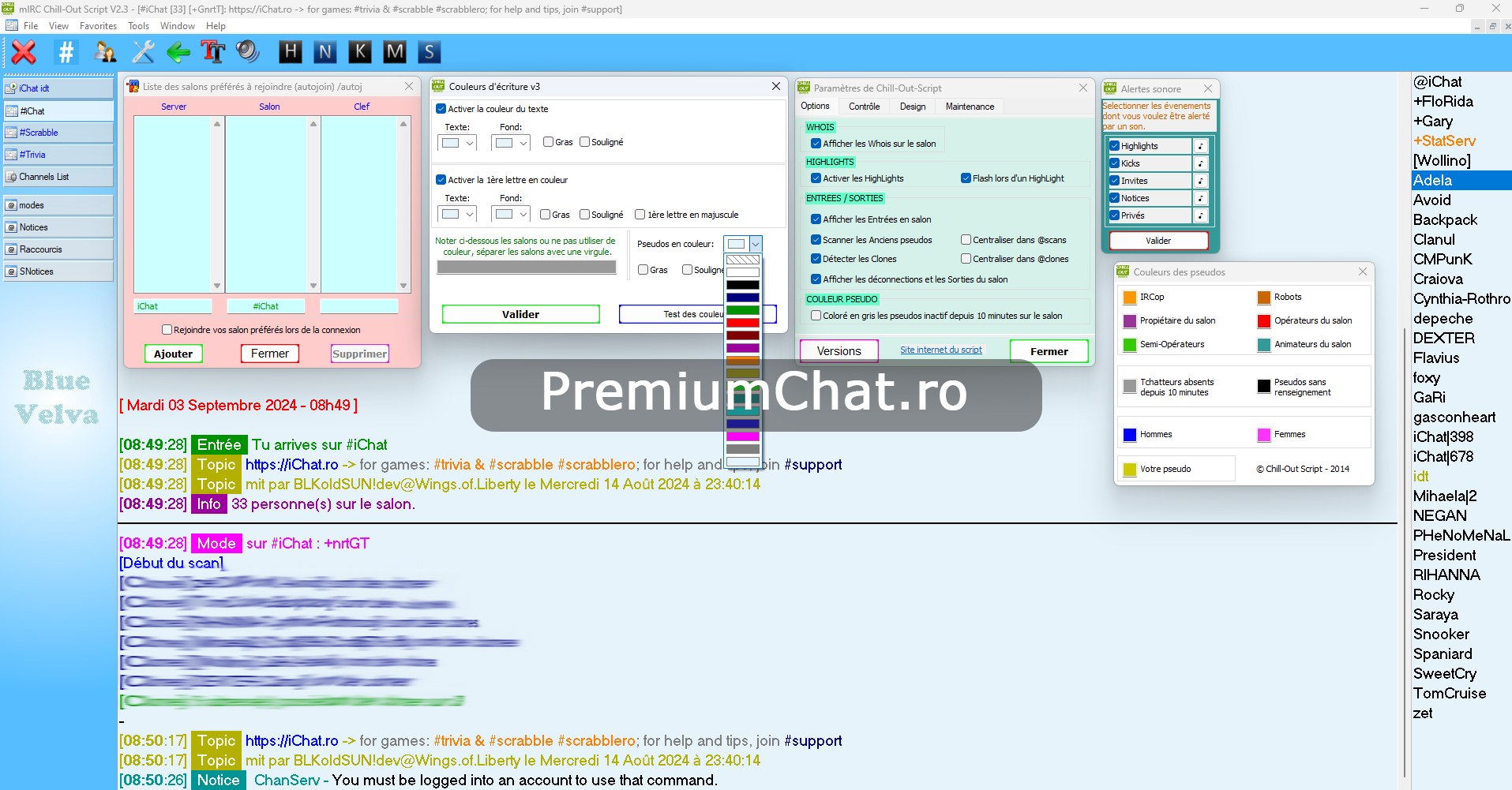Play sound note icon next to Kicks
Image resolution: width=1512 pixels, height=790 pixels.
pyautogui.click(x=1200, y=163)
